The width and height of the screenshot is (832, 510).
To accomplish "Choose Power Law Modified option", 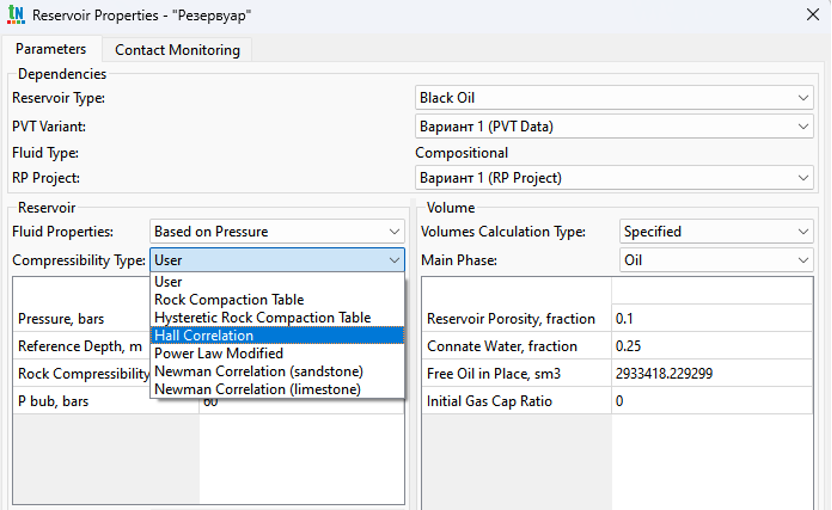I will click(x=277, y=353).
